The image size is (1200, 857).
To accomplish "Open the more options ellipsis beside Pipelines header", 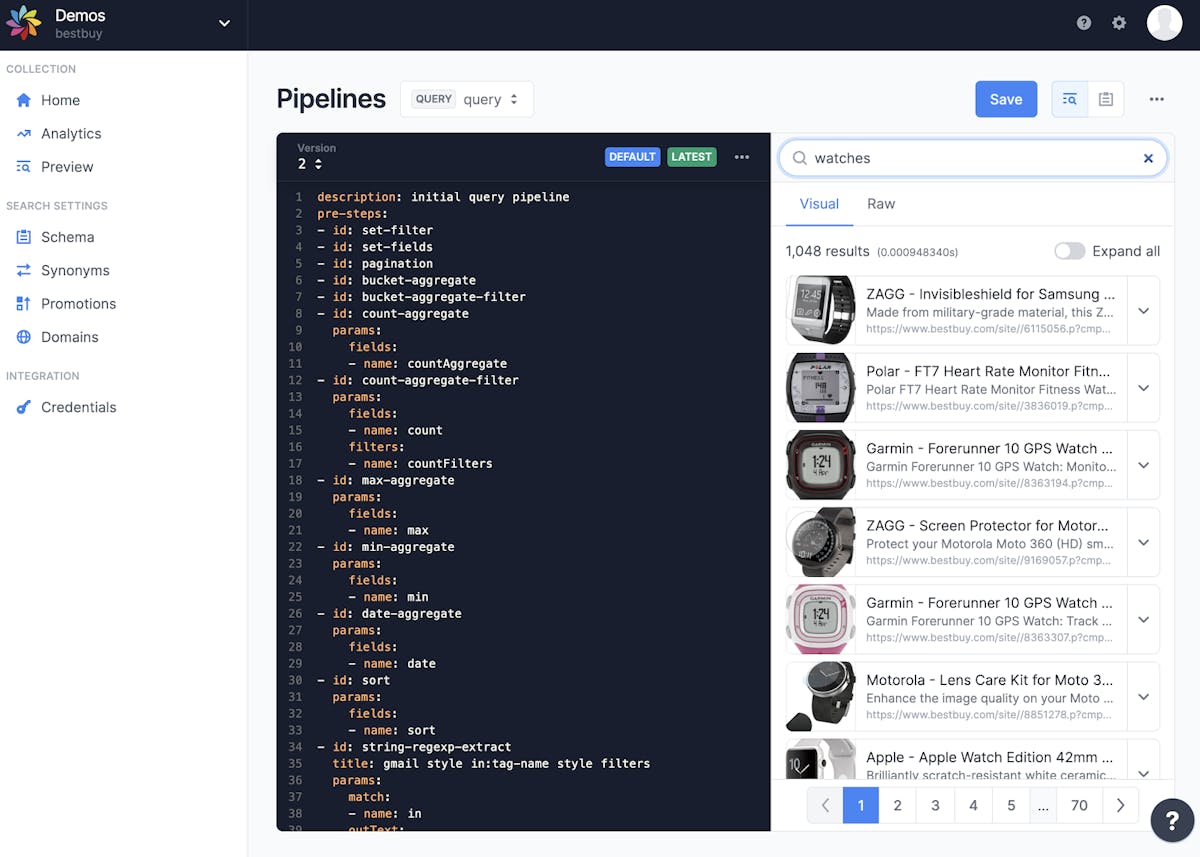I will pyautogui.click(x=1157, y=99).
